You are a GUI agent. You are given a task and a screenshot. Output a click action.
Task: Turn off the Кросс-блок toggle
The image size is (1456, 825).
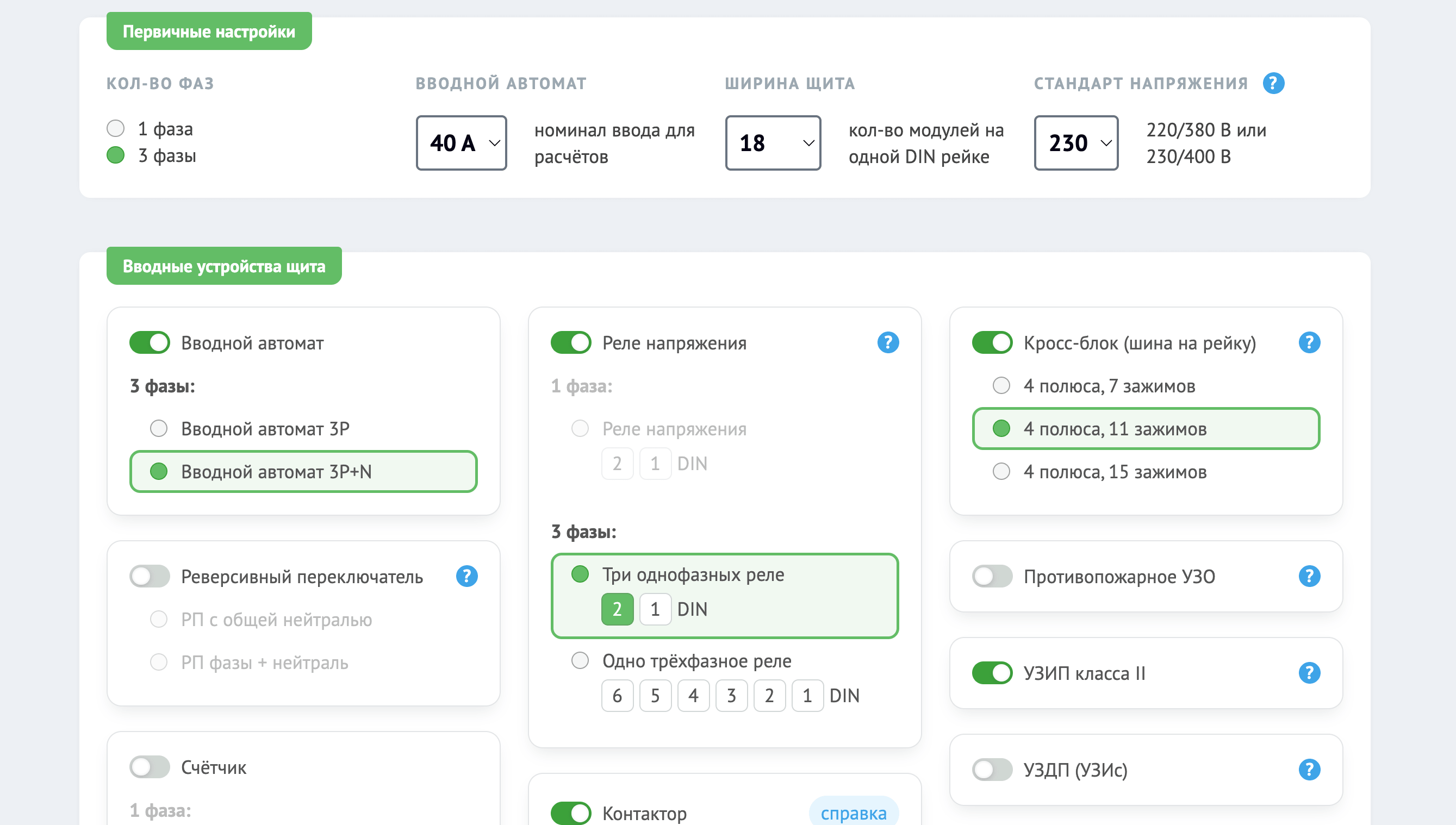[x=992, y=343]
